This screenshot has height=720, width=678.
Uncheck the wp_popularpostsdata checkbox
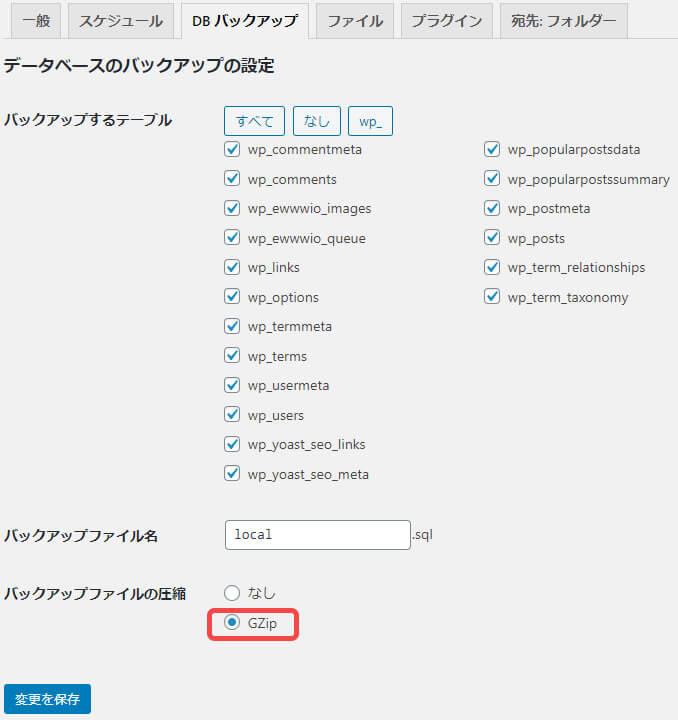pyautogui.click(x=492, y=150)
